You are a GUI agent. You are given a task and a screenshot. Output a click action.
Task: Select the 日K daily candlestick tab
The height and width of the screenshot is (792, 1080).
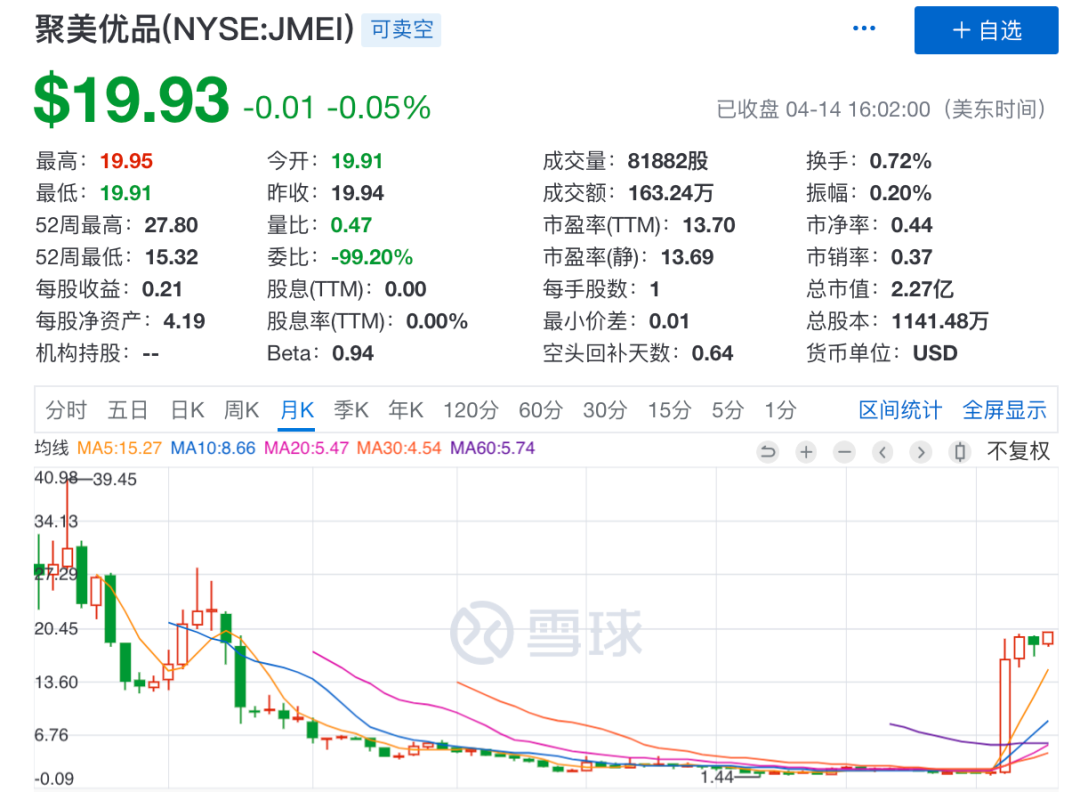point(187,410)
